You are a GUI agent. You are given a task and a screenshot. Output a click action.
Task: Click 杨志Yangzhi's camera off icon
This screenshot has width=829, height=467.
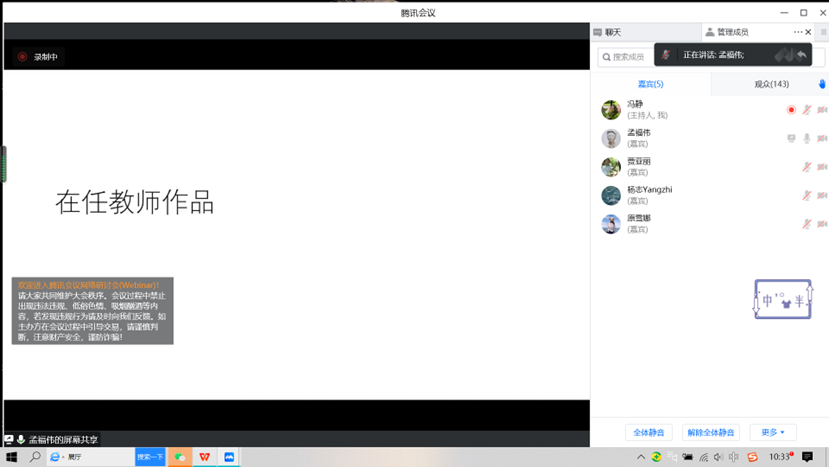(x=822, y=196)
